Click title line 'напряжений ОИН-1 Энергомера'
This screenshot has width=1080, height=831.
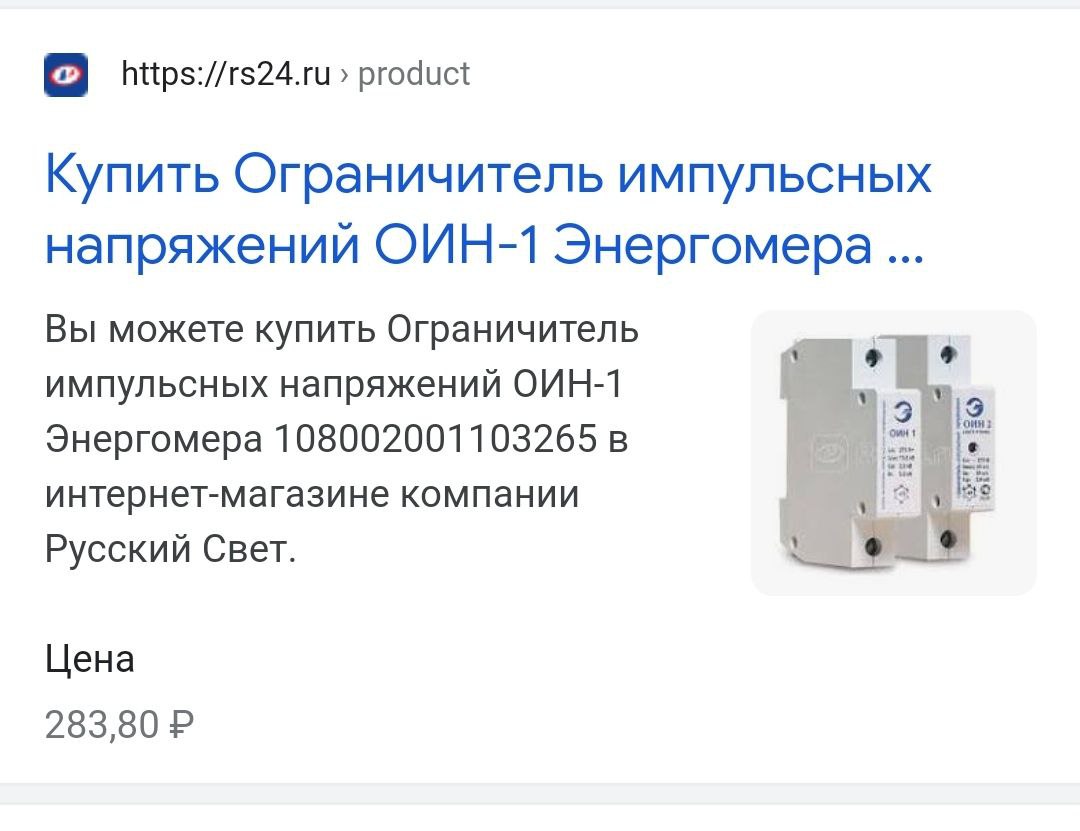(x=459, y=246)
